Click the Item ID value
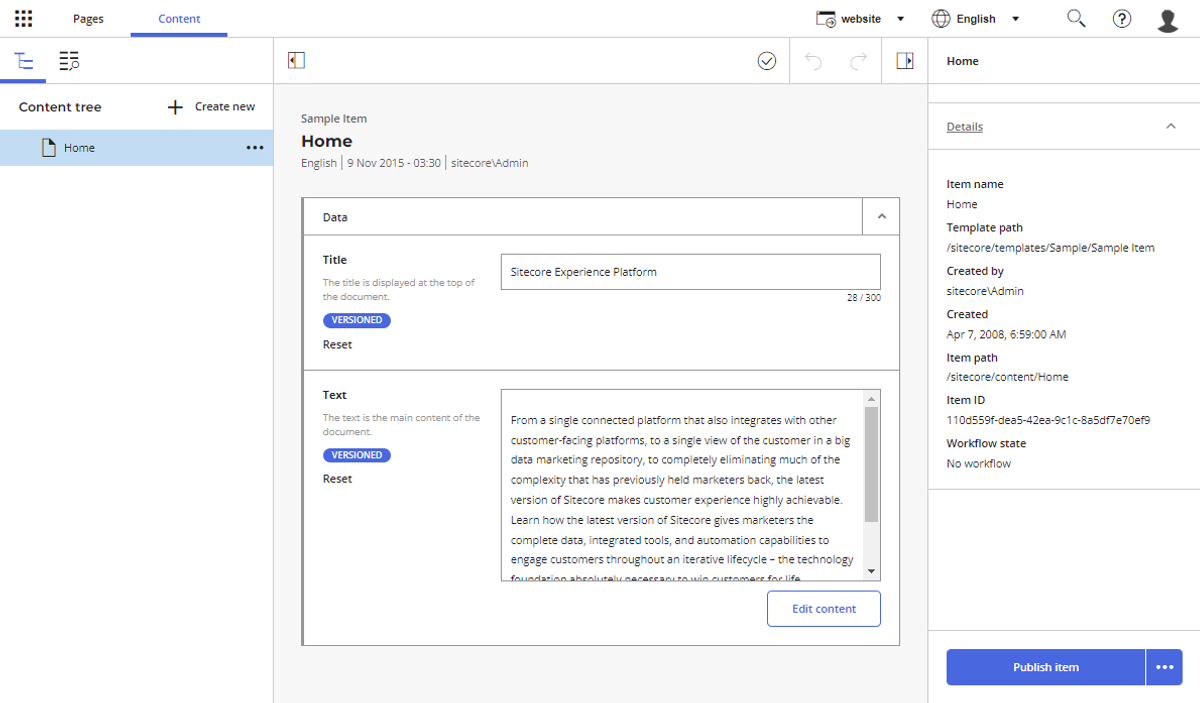The width and height of the screenshot is (1200, 703). pyautogui.click(x=1048, y=420)
